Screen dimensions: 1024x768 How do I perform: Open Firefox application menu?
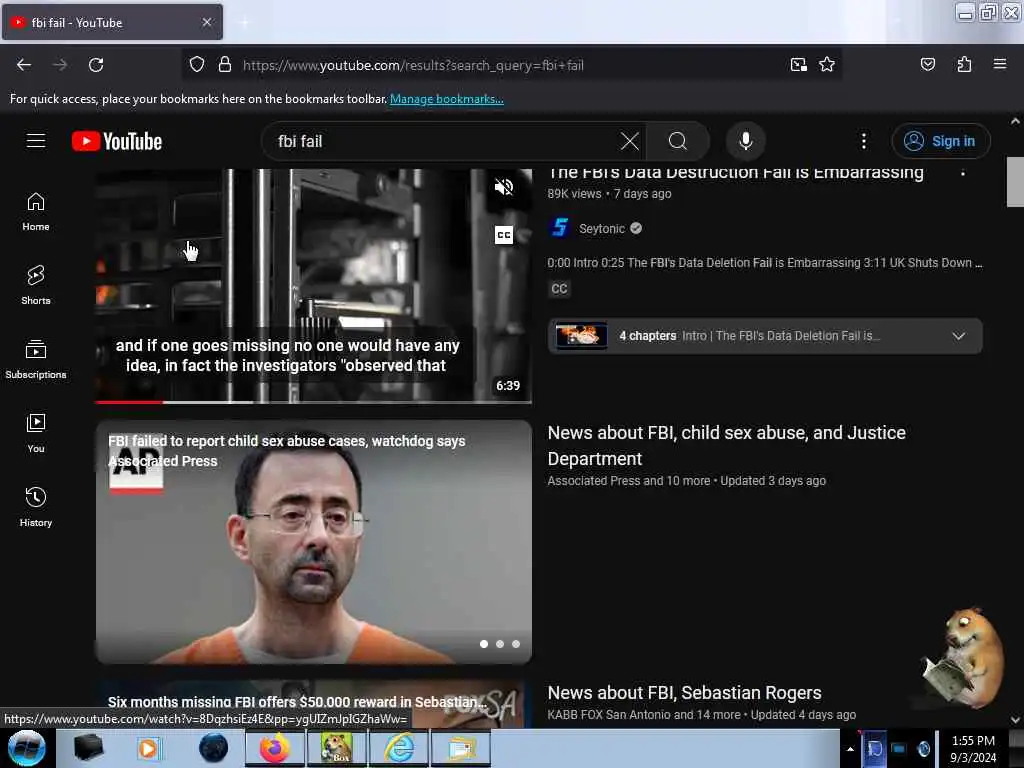[x=1000, y=64]
